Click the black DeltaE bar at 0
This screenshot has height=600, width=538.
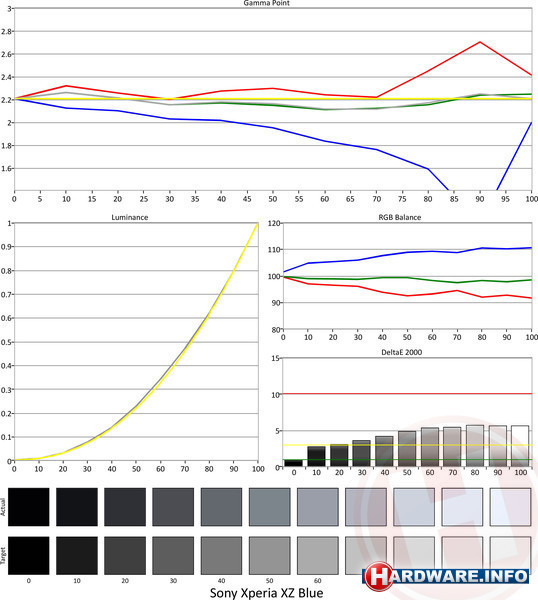pyautogui.click(x=293, y=463)
